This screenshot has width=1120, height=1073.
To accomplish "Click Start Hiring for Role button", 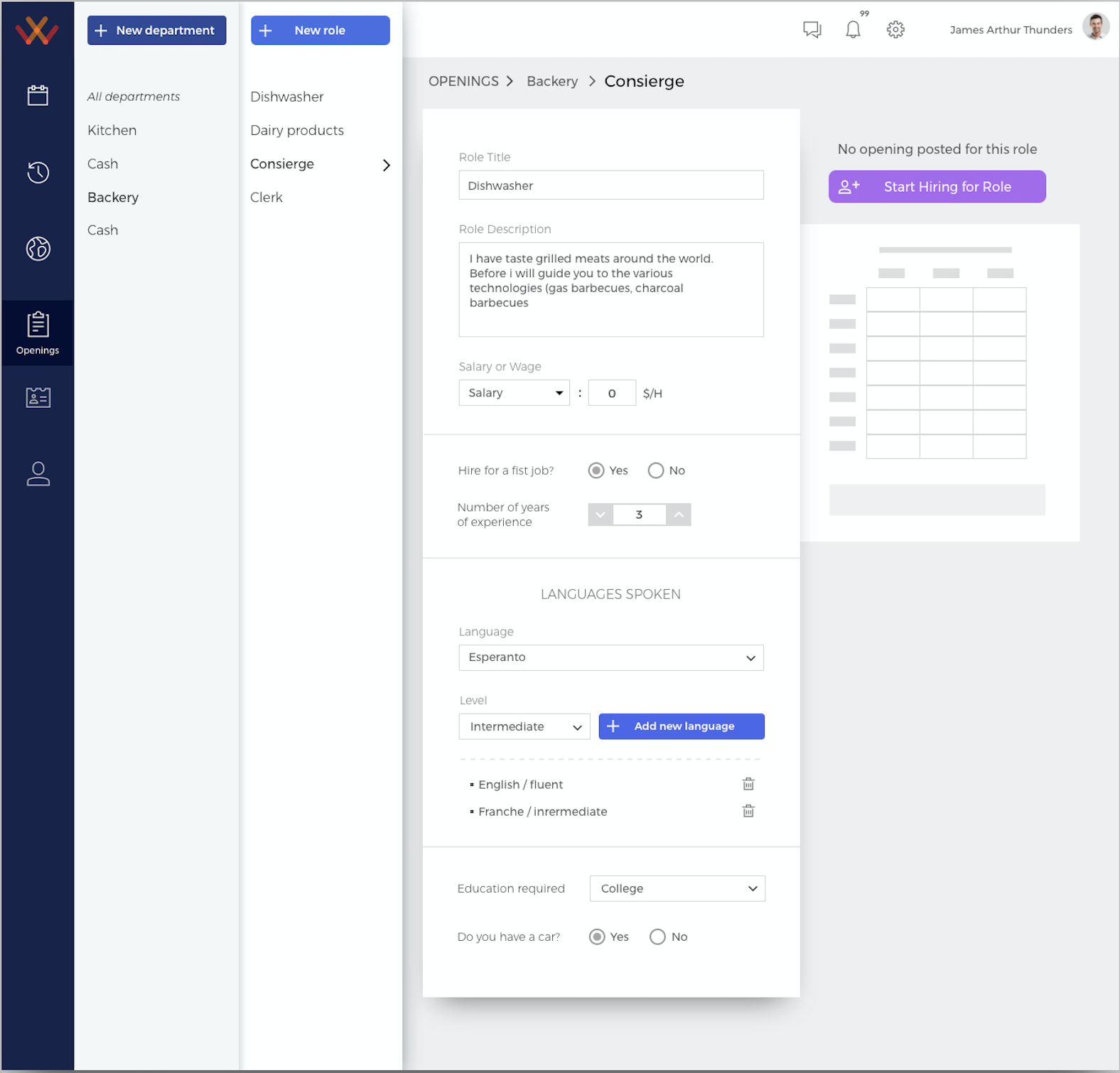I will [x=937, y=187].
